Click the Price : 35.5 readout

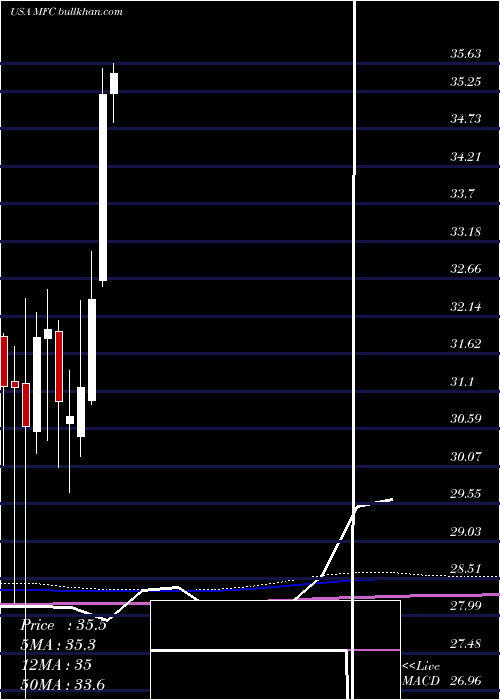[x=63, y=625]
